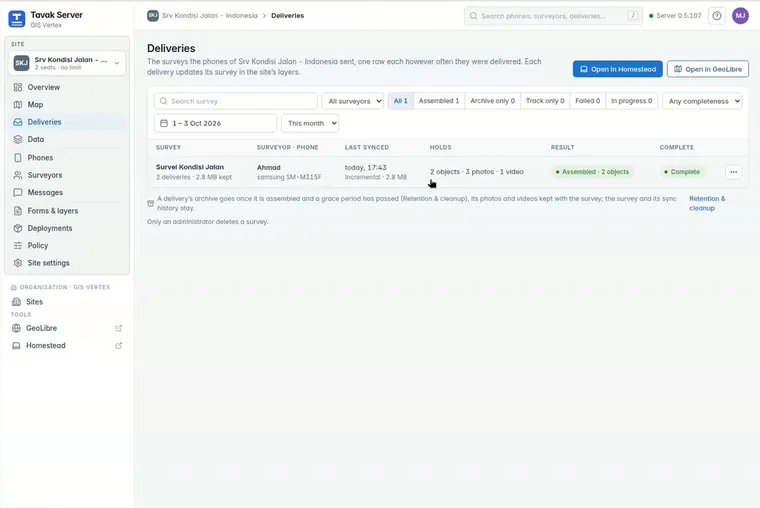Open the All surveyors dropdown
The width and height of the screenshot is (760, 508).
(x=352, y=101)
